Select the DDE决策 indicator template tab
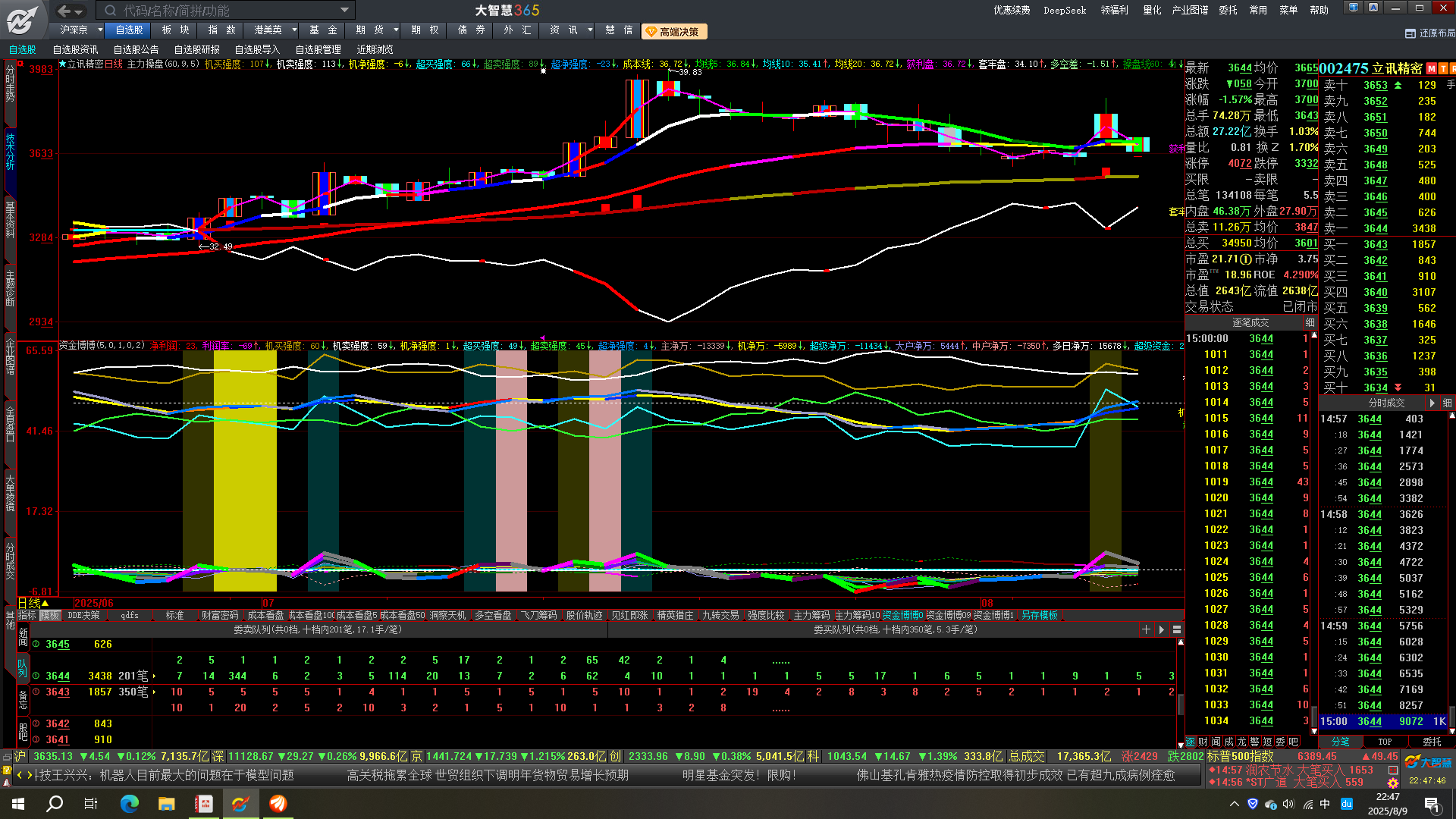Viewport: 1456px width, 819px height. [x=83, y=616]
